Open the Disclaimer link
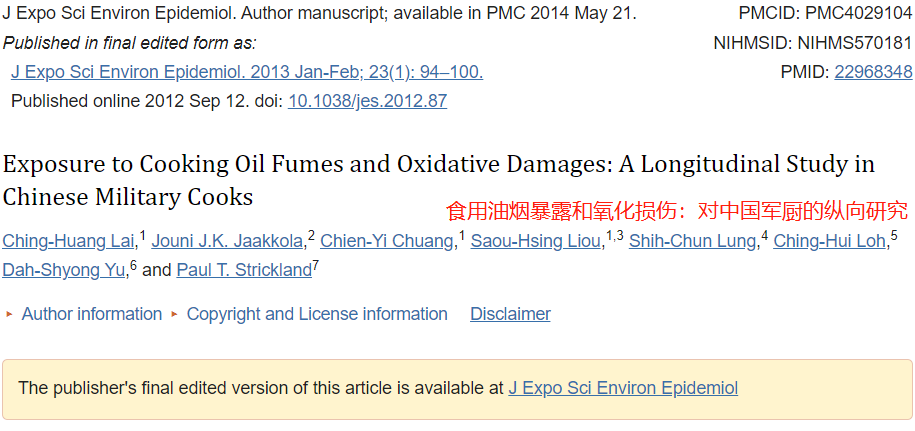Image resolution: width=915 pixels, height=431 pixels. (x=510, y=314)
